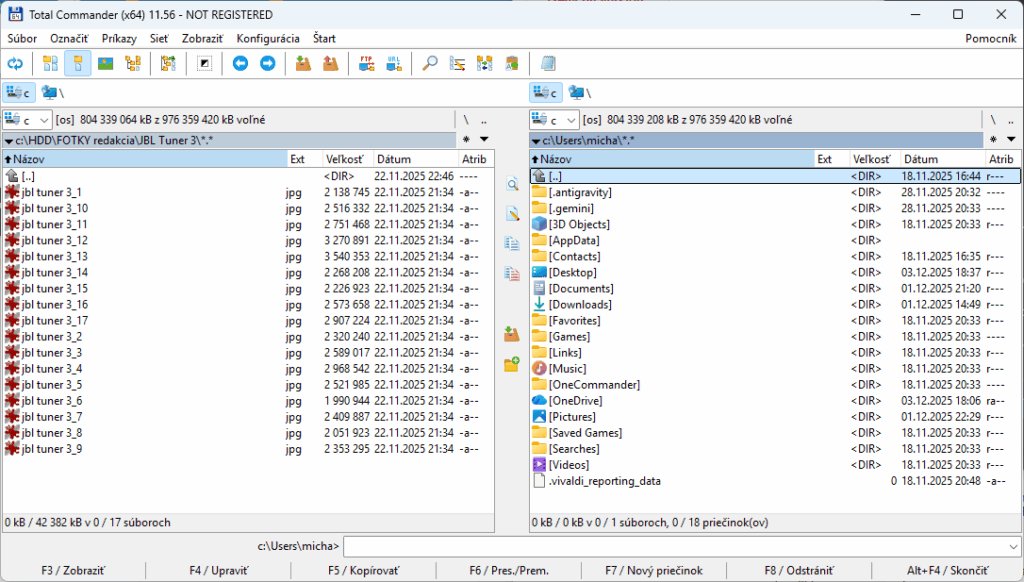Viewport: 1024px width, 582px height.
Task: Click the edit file icon between panels
Action: tap(512, 213)
